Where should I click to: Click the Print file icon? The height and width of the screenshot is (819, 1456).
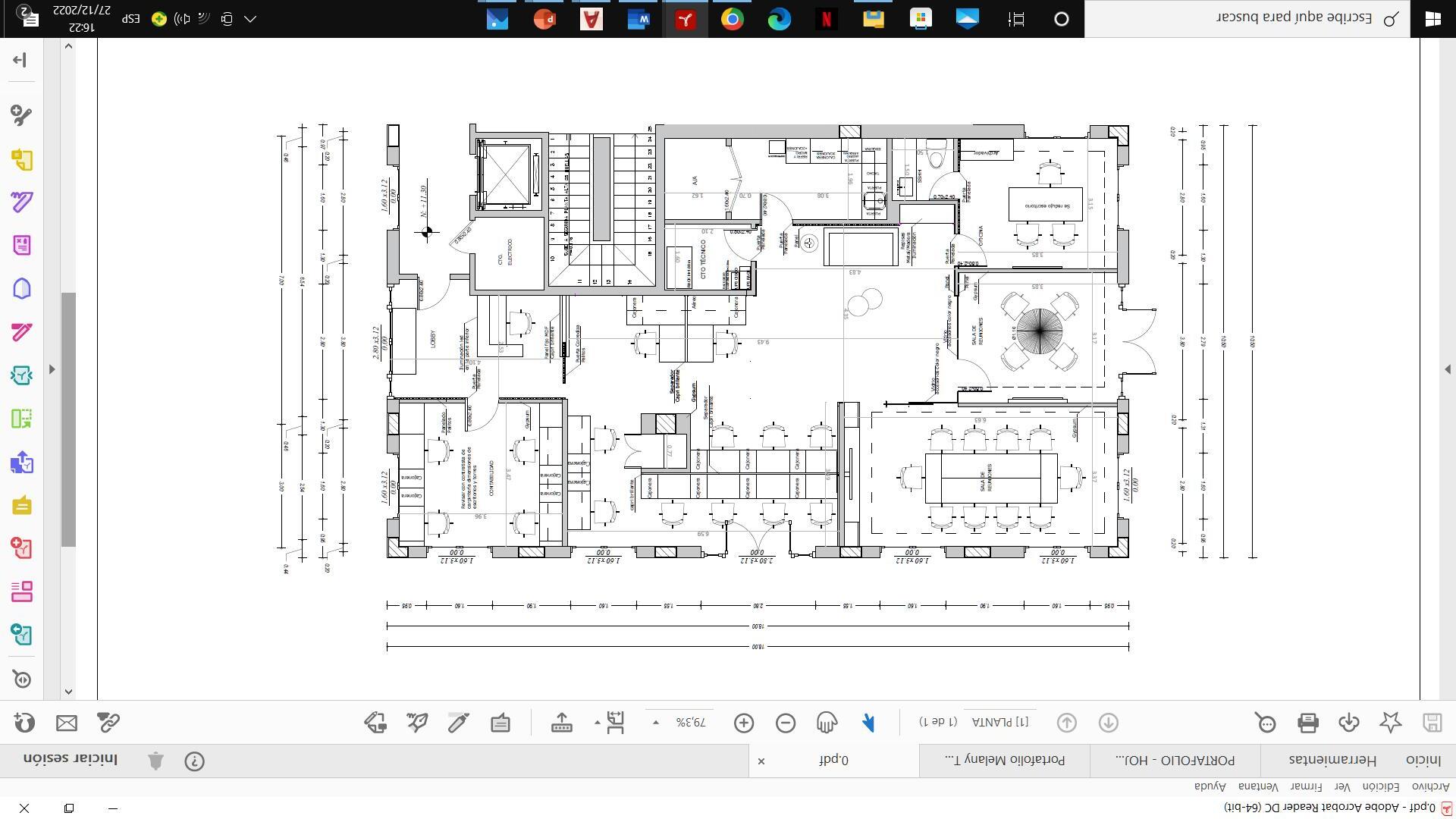pyautogui.click(x=1307, y=723)
